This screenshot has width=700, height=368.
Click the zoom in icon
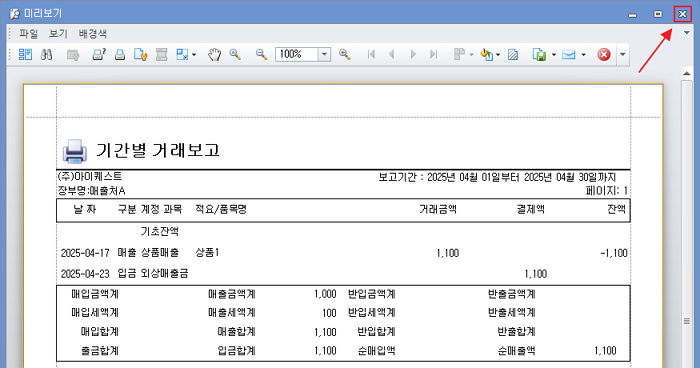(344, 54)
